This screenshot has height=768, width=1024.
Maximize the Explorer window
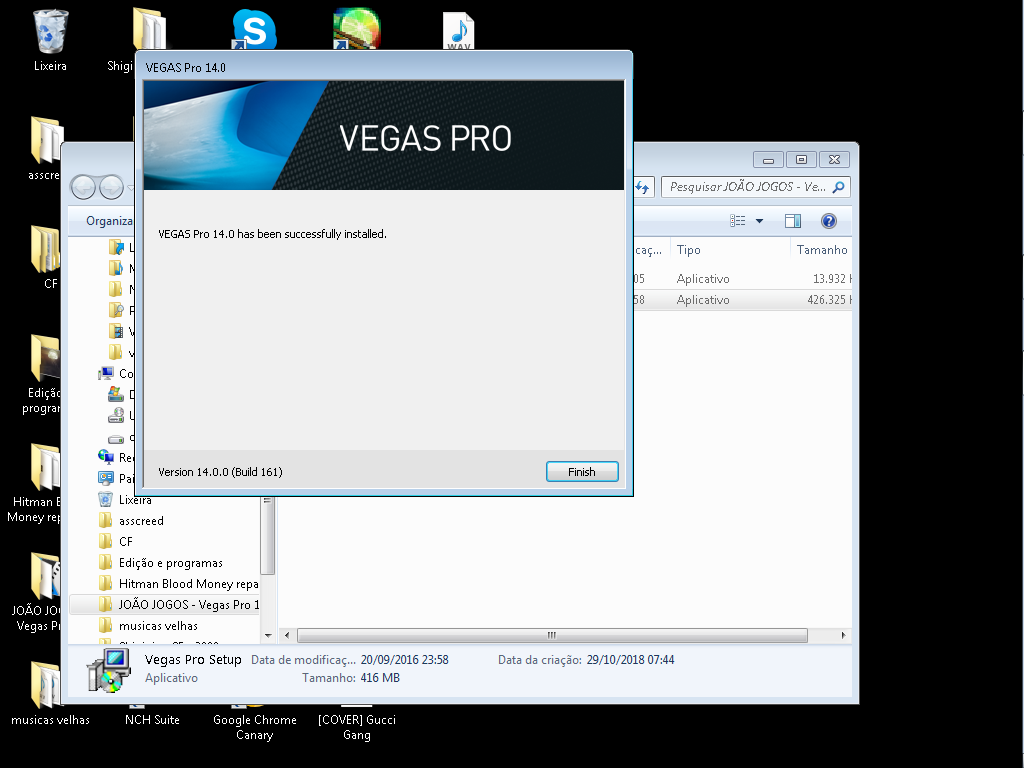pos(801,159)
